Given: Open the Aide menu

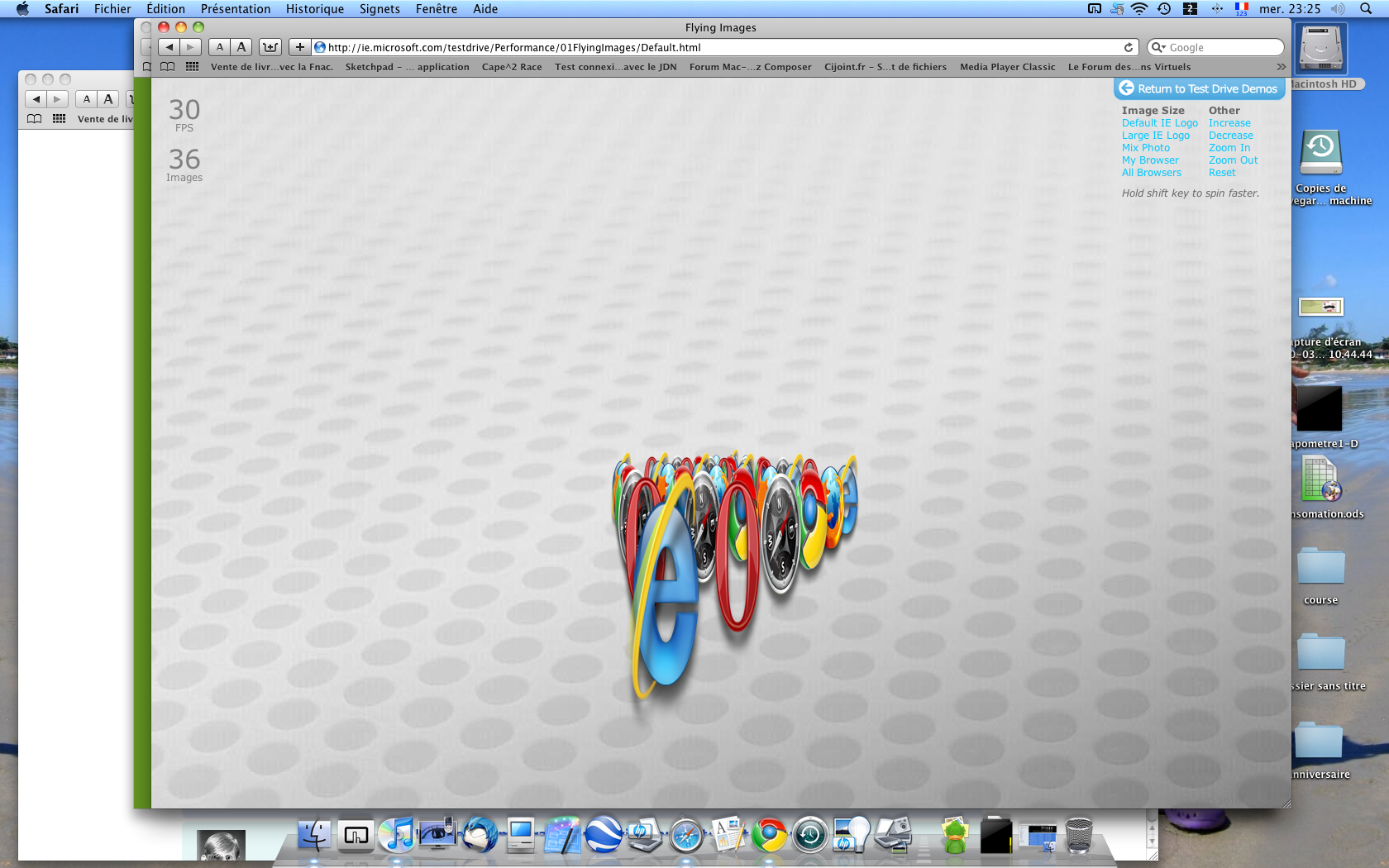Looking at the screenshot, I should (x=485, y=9).
